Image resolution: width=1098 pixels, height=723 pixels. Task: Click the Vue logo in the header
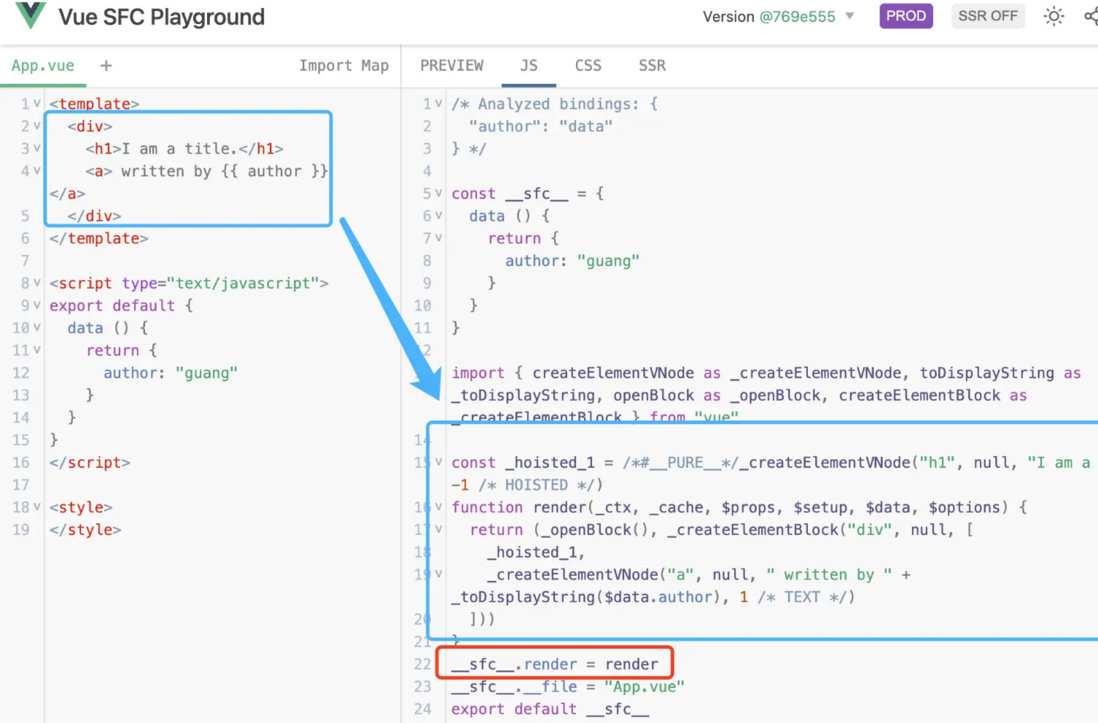(x=30, y=15)
